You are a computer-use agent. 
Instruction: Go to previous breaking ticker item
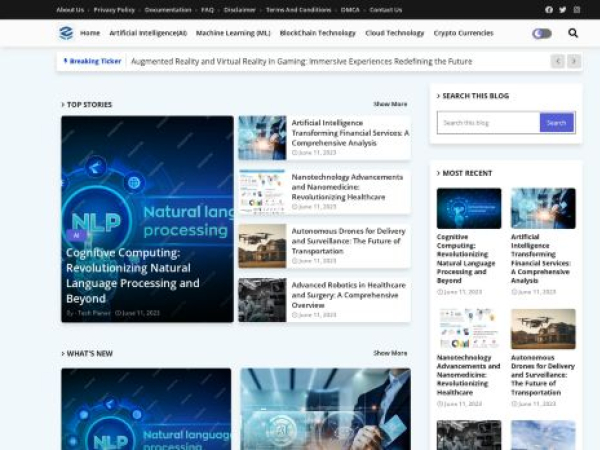click(x=558, y=61)
